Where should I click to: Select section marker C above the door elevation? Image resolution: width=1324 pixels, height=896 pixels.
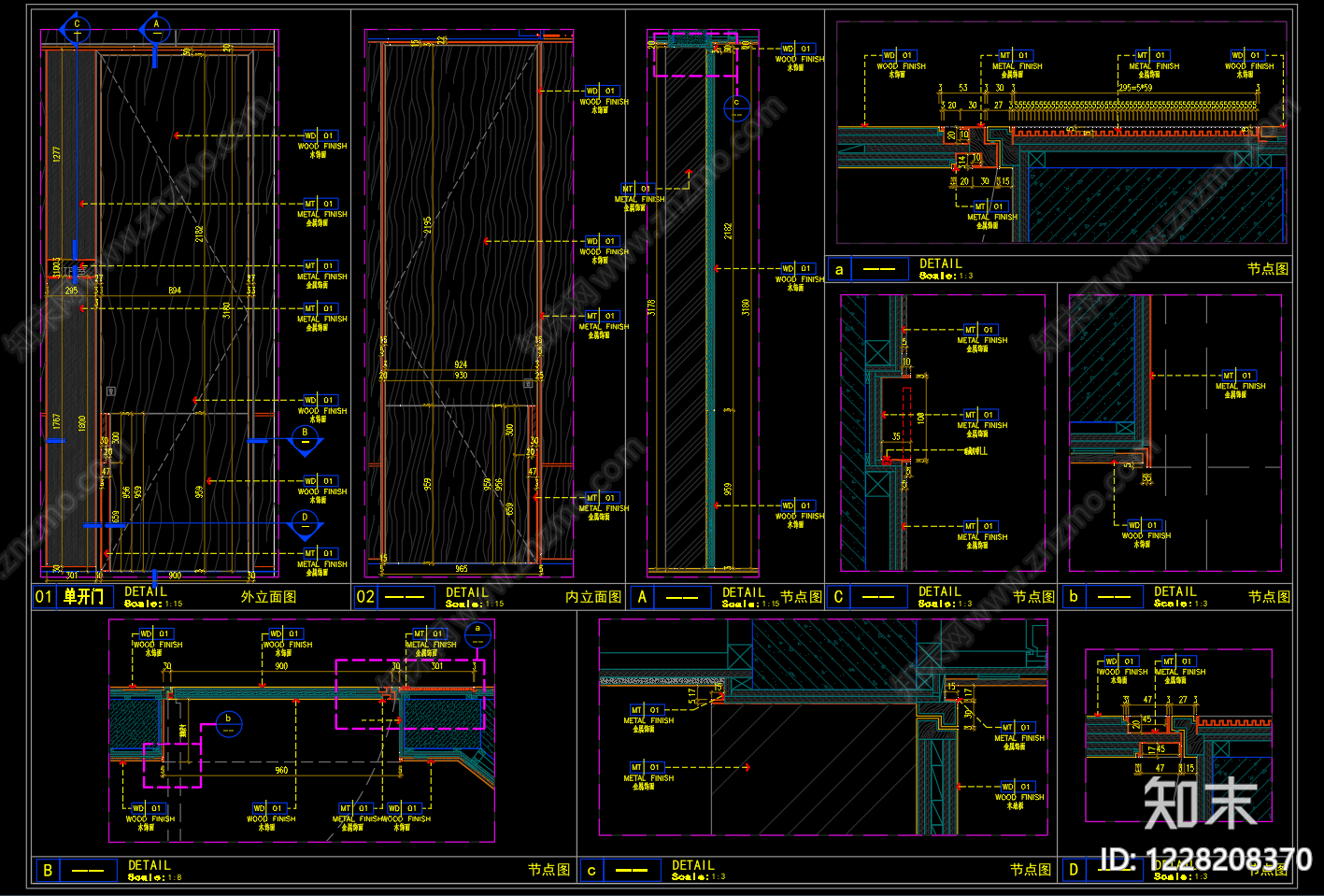77,29
